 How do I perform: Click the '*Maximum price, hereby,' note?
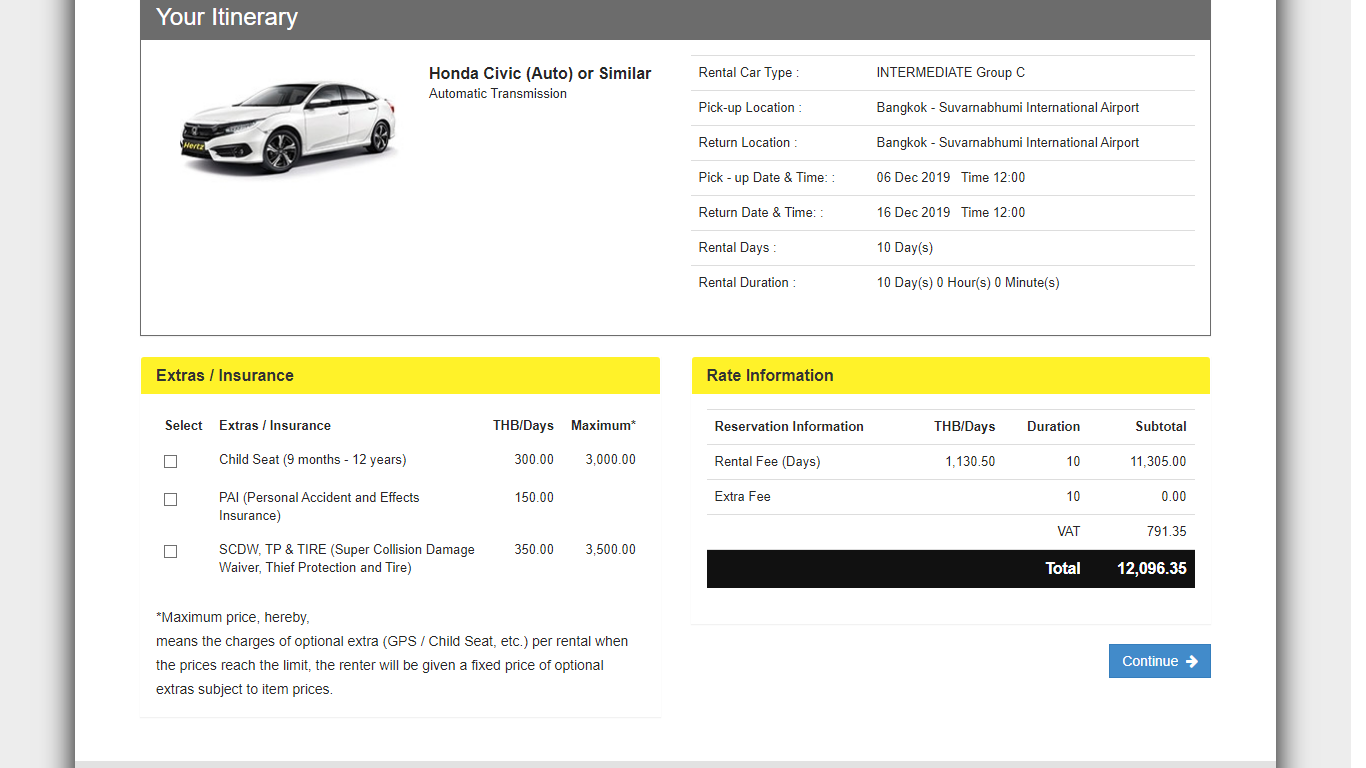click(x=233, y=617)
